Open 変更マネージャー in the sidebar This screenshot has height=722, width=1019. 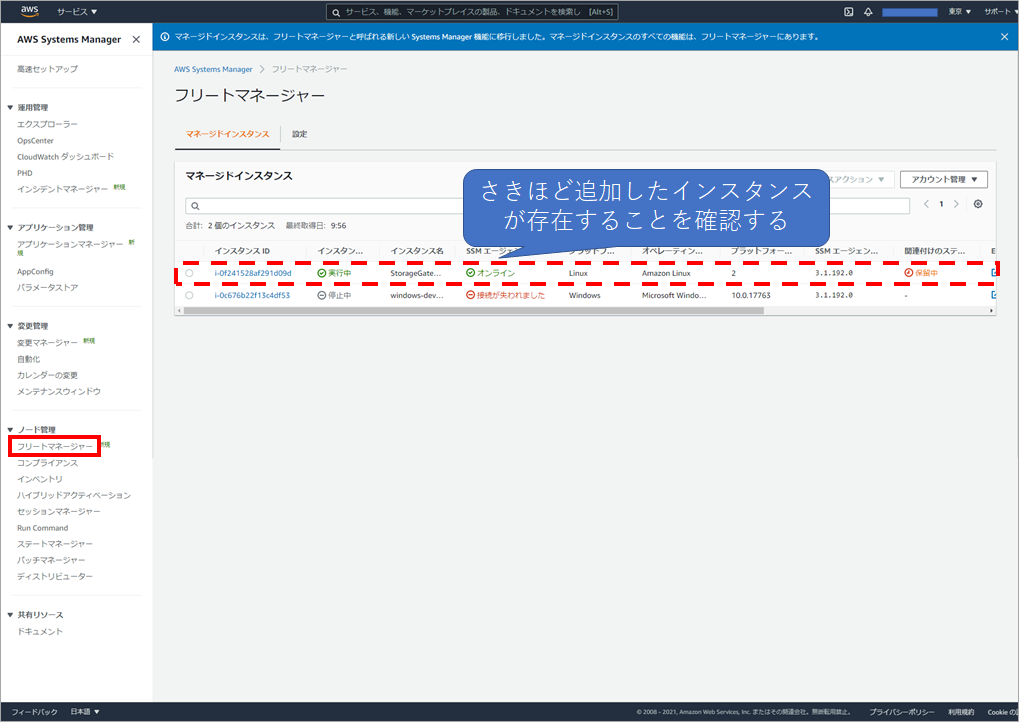click(47, 342)
